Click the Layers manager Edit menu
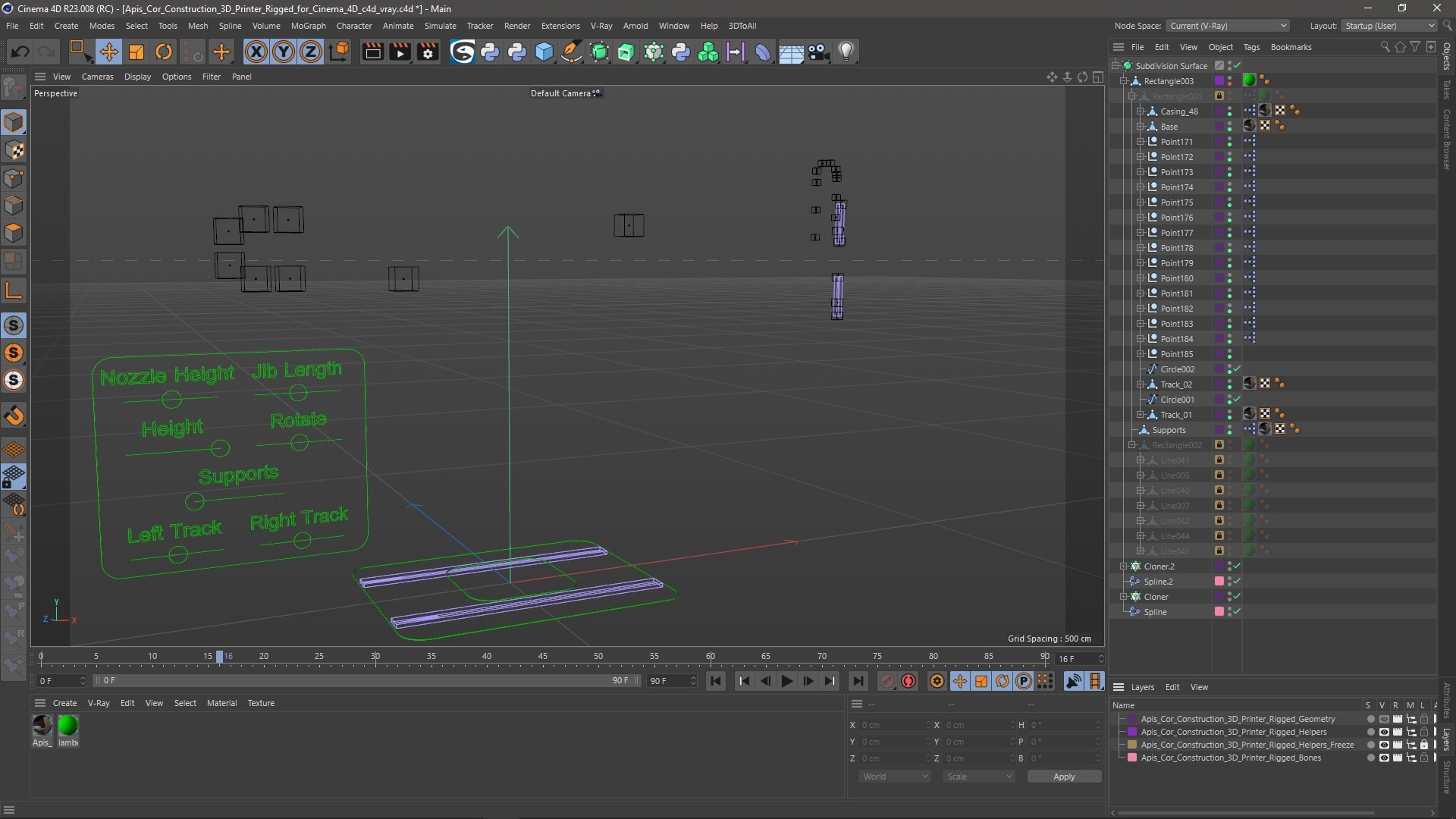The image size is (1456, 819). (x=1172, y=687)
